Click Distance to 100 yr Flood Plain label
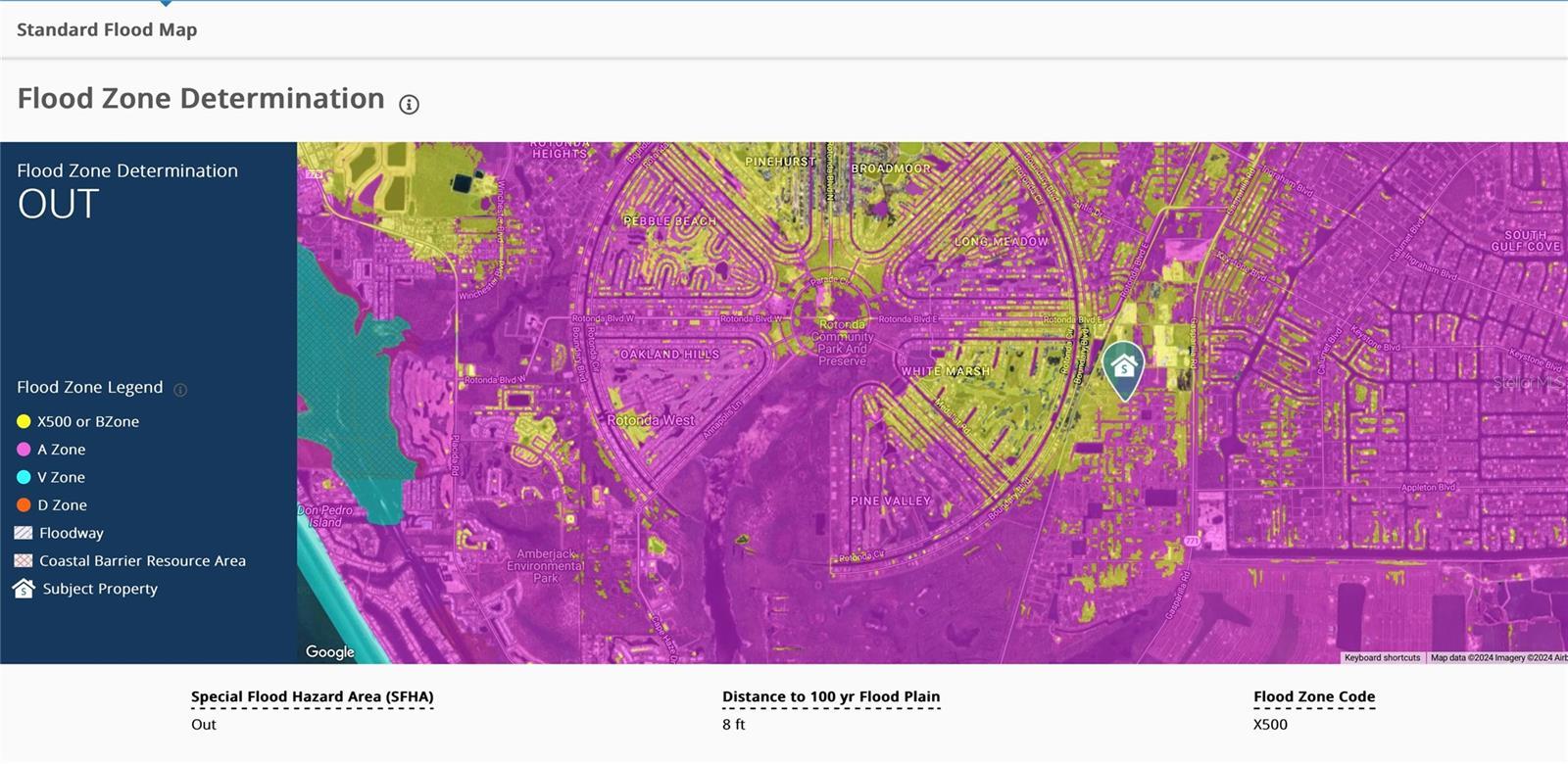This screenshot has height=764, width=1568. pos(831,697)
